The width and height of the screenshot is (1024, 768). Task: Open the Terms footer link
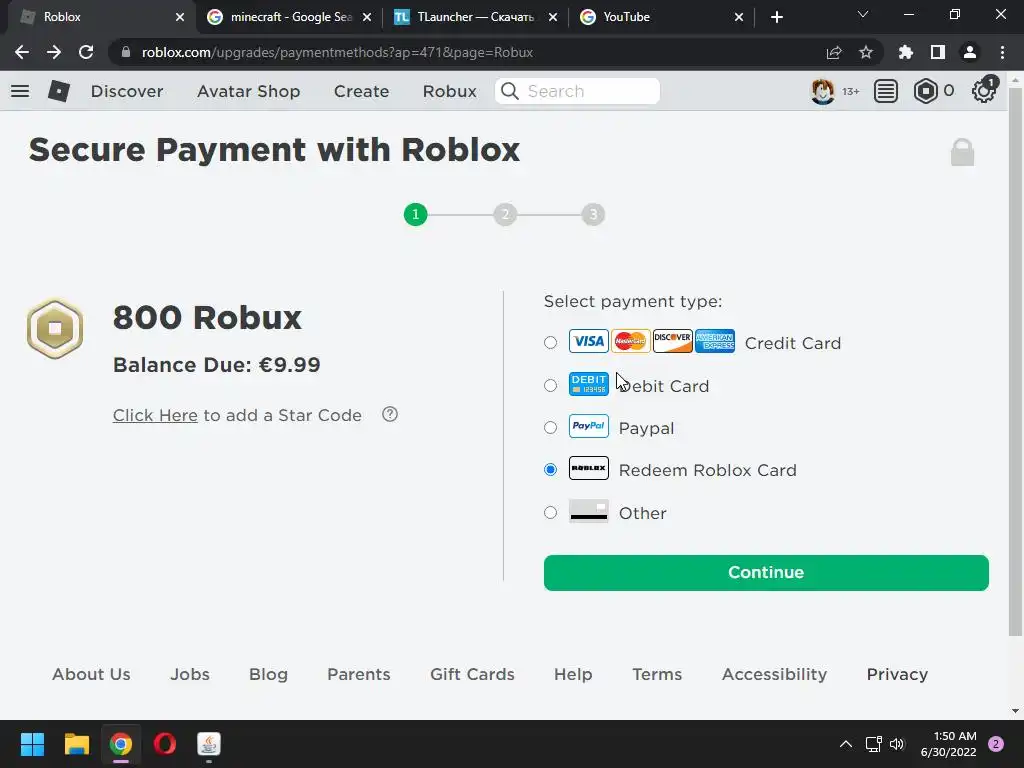point(657,674)
